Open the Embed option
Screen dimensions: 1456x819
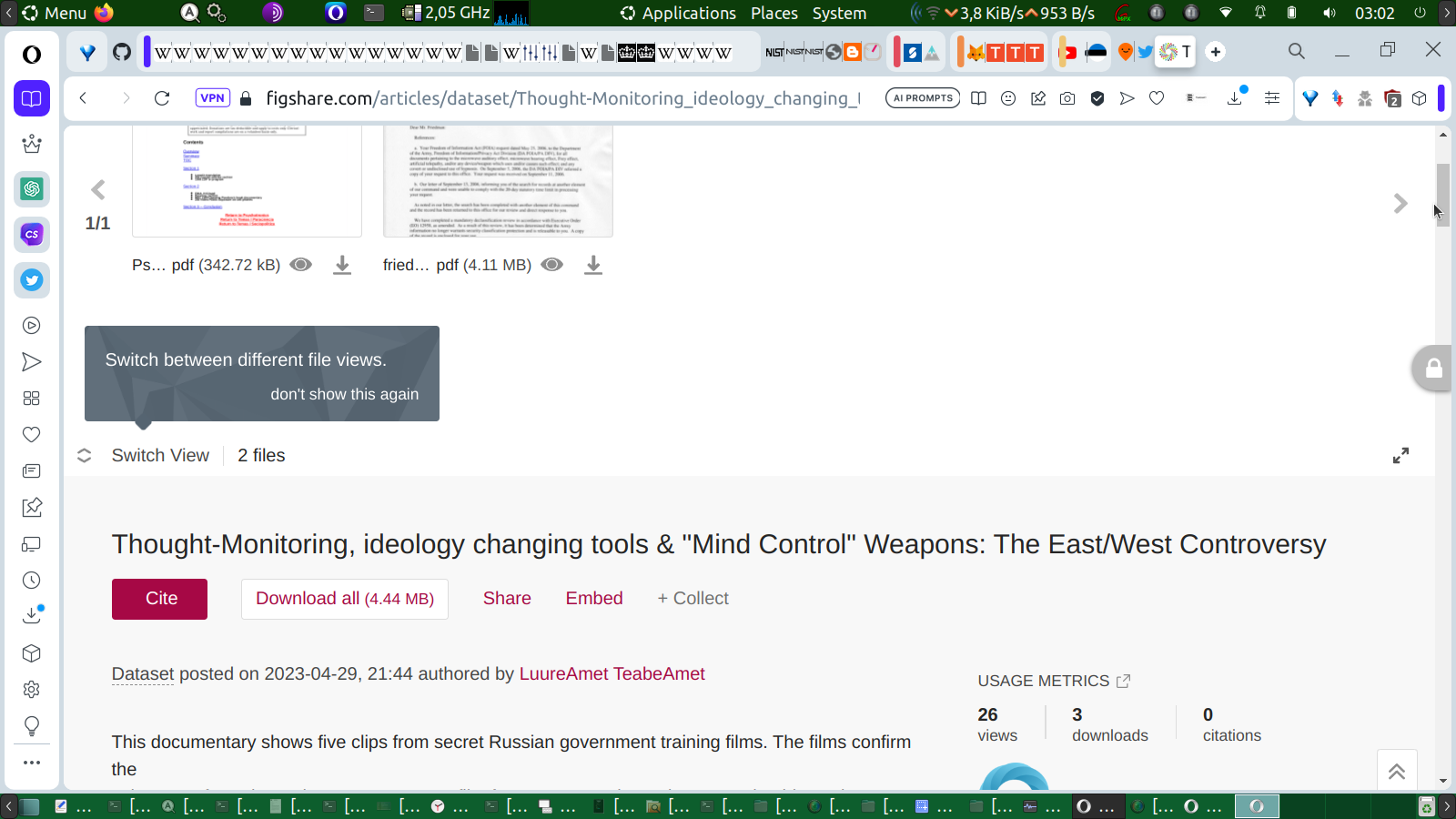coord(594,599)
